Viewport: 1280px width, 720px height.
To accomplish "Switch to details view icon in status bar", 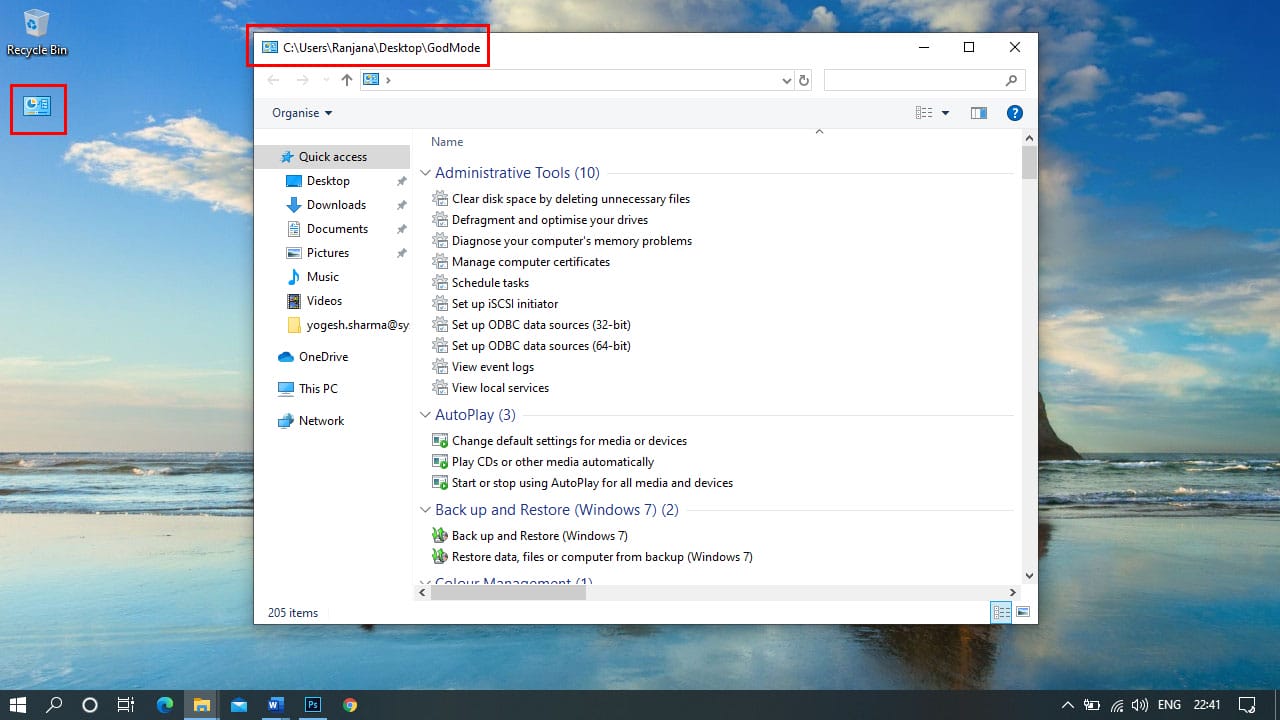I will tap(1001, 612).
